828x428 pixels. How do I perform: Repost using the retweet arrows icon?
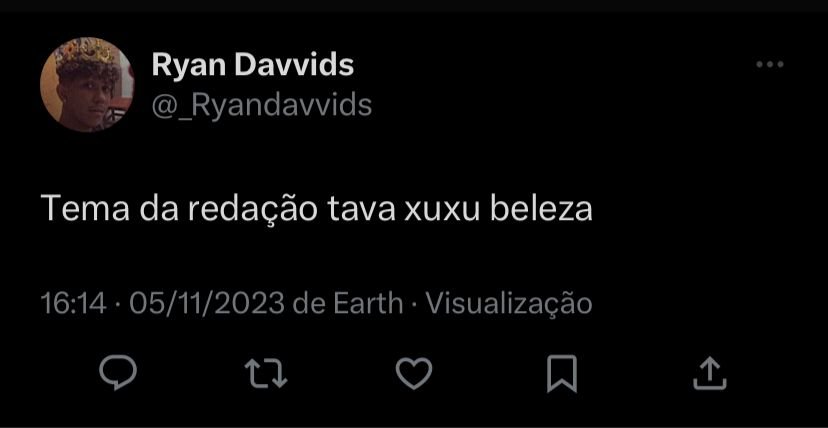pyautogui.click(x=266, y=373)
